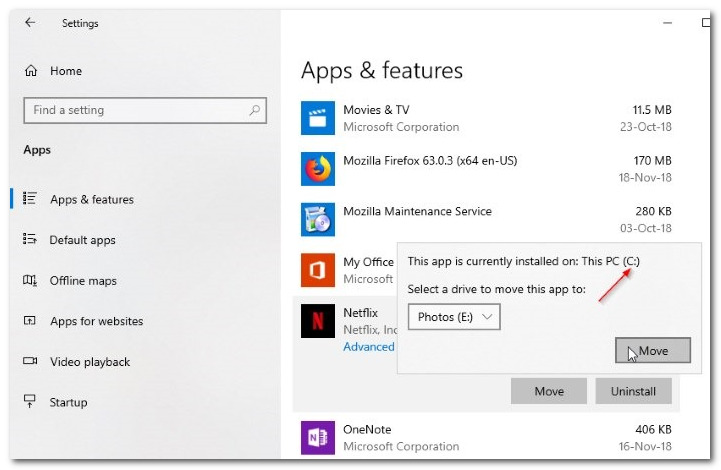Image resolution: width=721 pixels, height=470 pixels.
Task: Confirm Move in the popup dialog
Action: coord(653,351)
